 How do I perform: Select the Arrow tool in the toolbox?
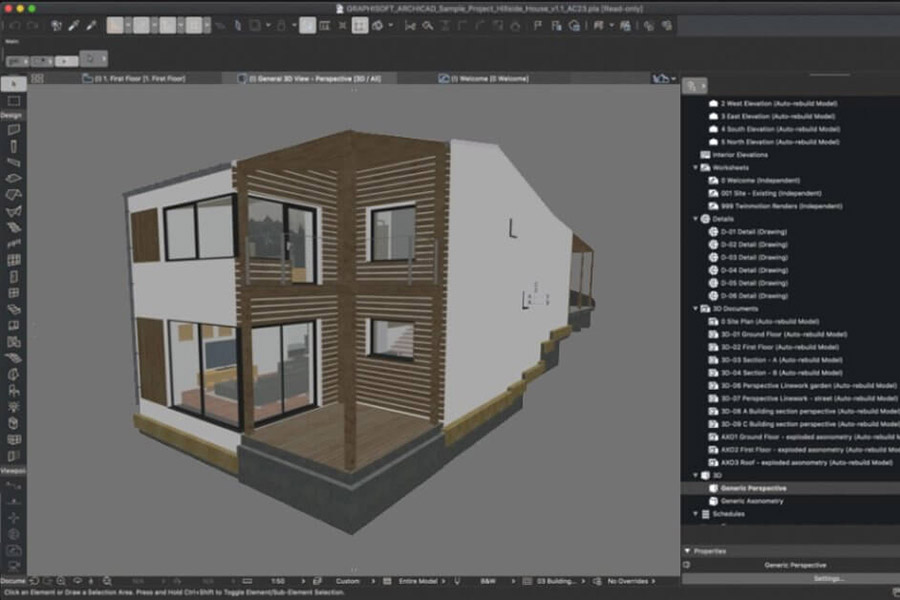click(14, 84)
